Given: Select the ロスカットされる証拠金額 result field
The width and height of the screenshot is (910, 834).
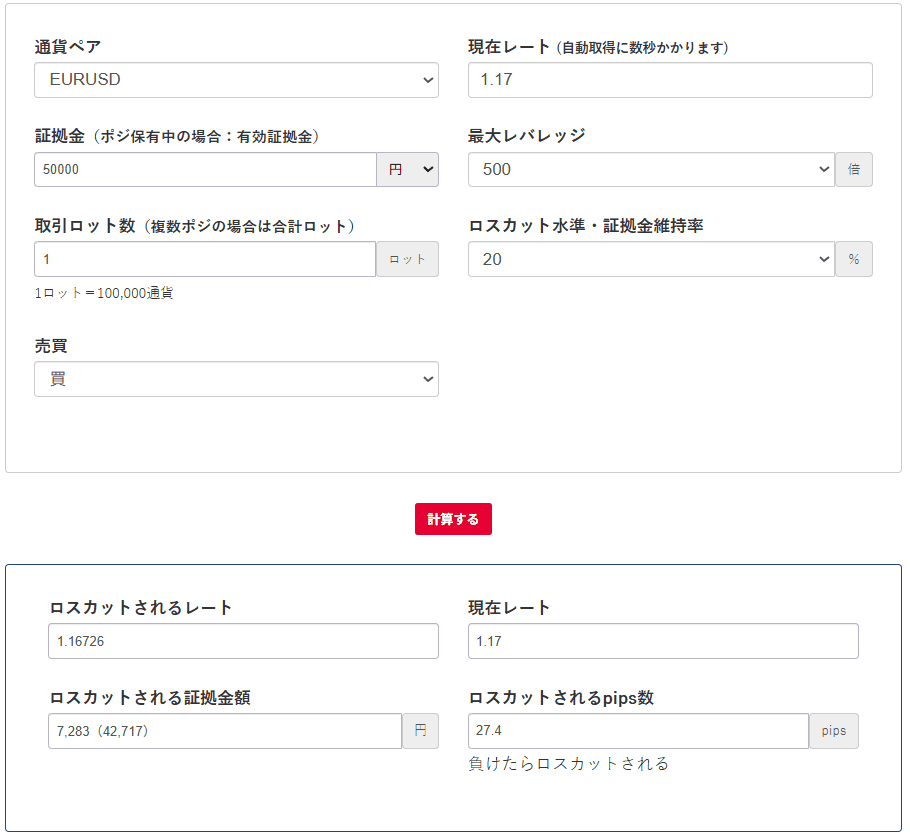Looking at the screenshot, I should (x=225, y=731).
